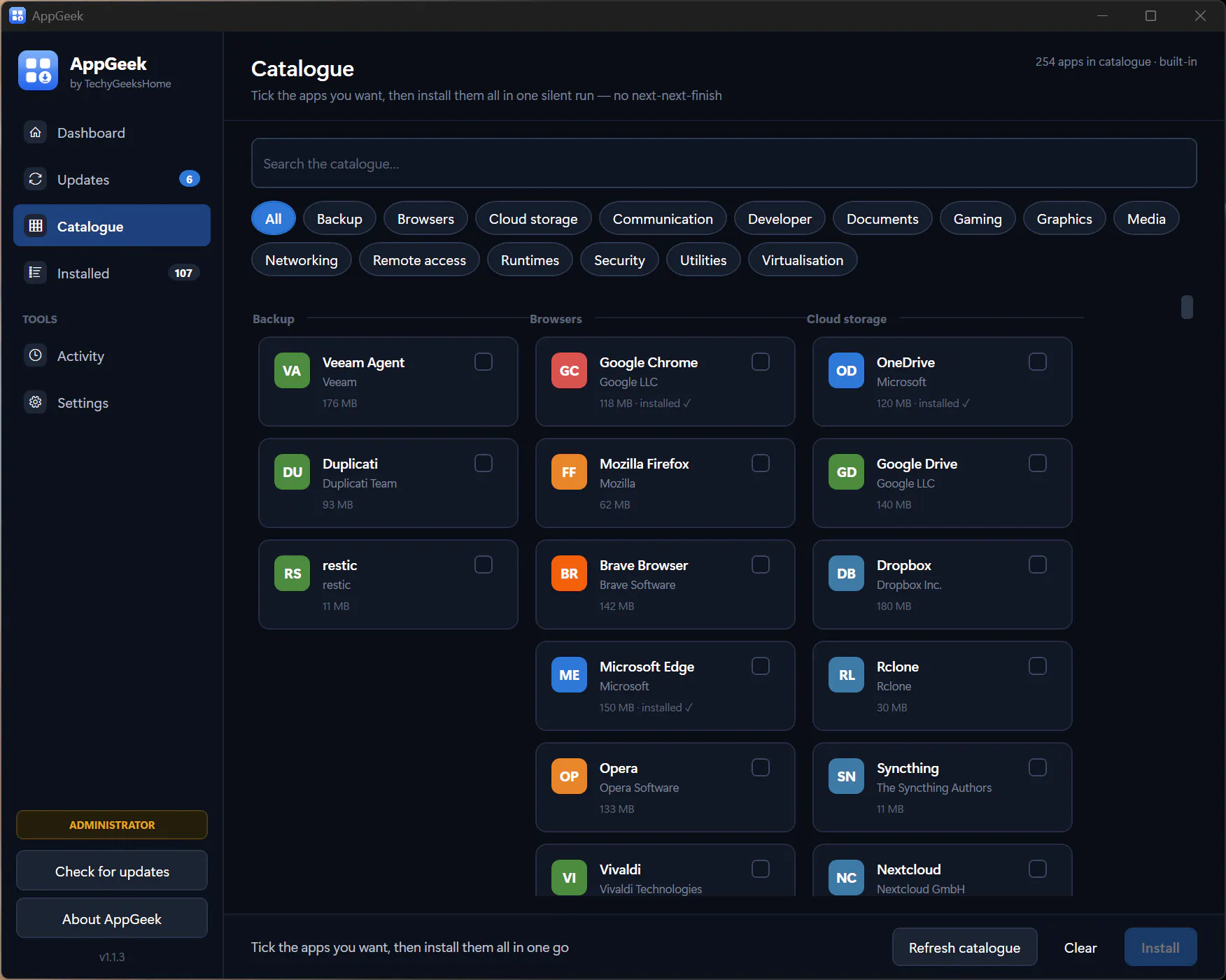Viewport: 1226px width, 980px height.
Task: Click the BR Brave Browser icon
Action: click(569, 574)
